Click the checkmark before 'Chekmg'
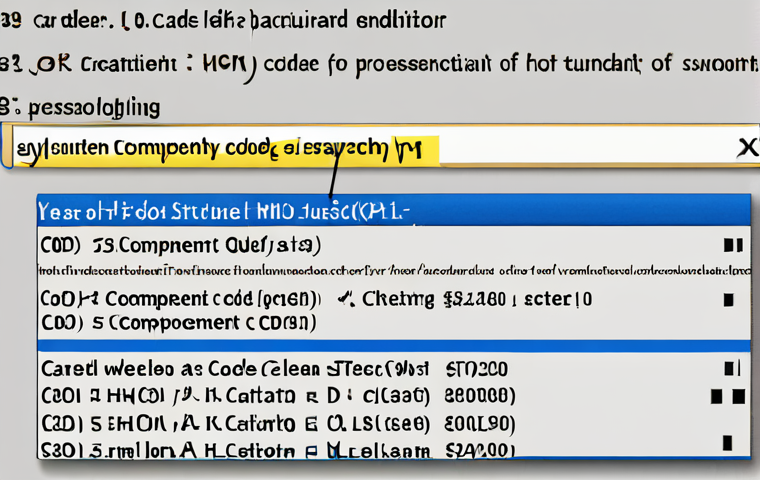 tap(345, 298)
